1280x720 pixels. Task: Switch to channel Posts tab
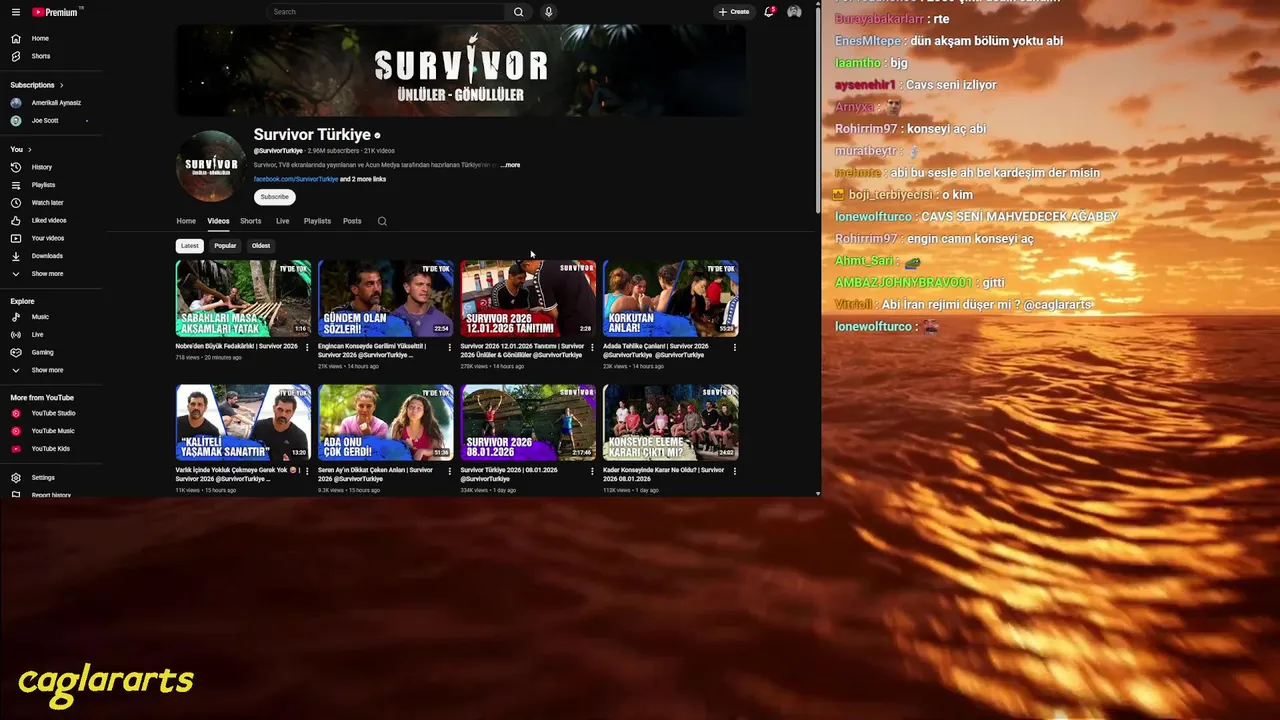point(352,221)
